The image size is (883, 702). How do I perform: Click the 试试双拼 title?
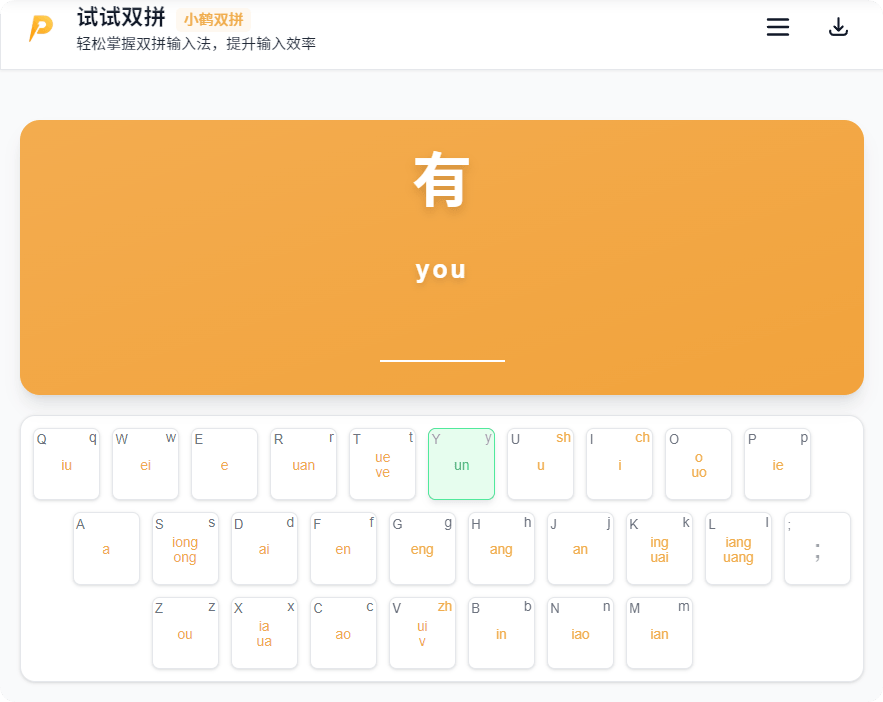click(121, 18)
